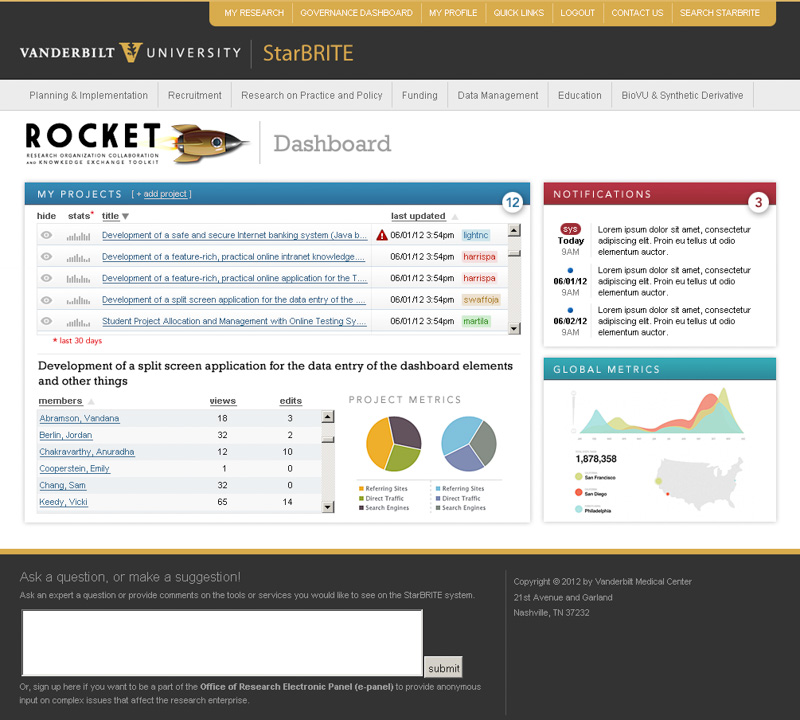The height and width of the screenshot is (720, 800).
Task: Click the blue dot for 06/02/12 notification
Action: (570, 310)
